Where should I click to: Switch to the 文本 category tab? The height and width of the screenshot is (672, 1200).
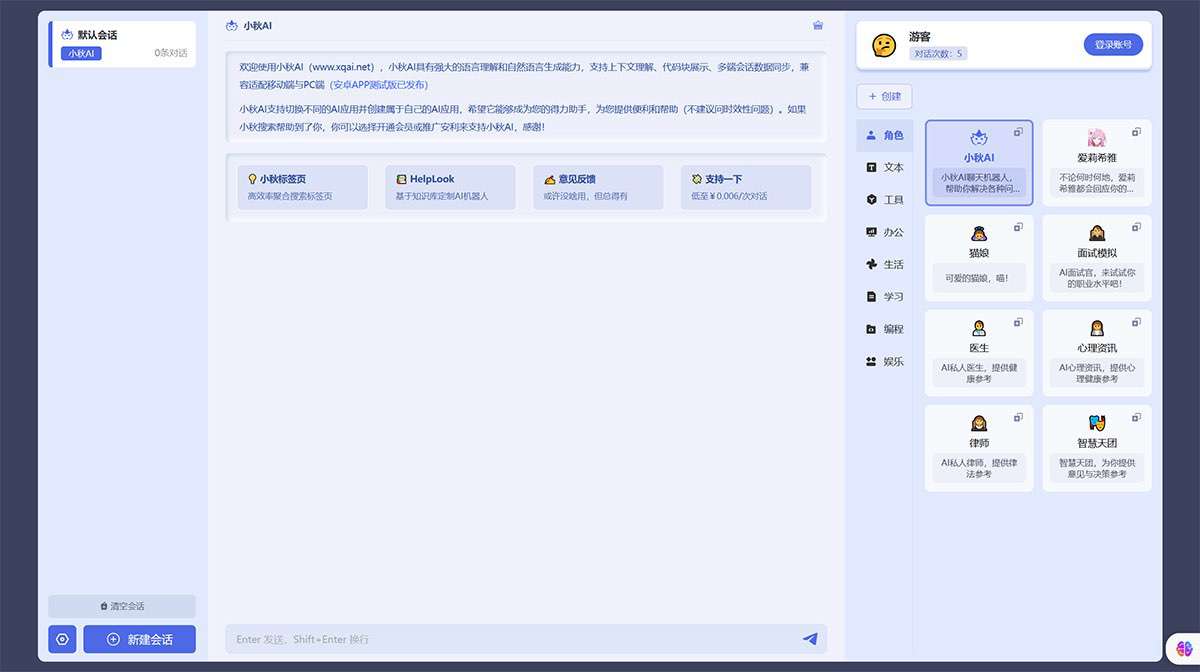tap(885, 167)
